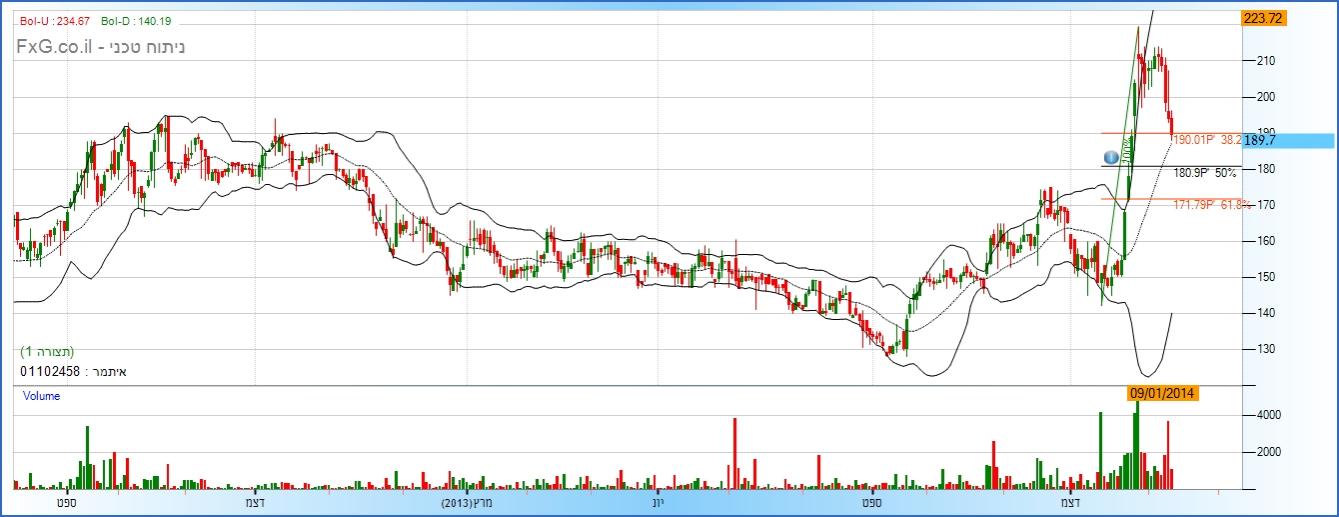This screenshot has width=1339, height=517.
Task: Click the green (תצורה 1) configuration label
Action: point(47,352)
